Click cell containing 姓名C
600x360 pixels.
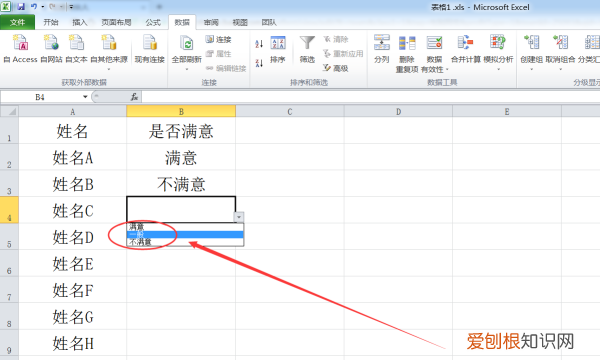(73, 210)
